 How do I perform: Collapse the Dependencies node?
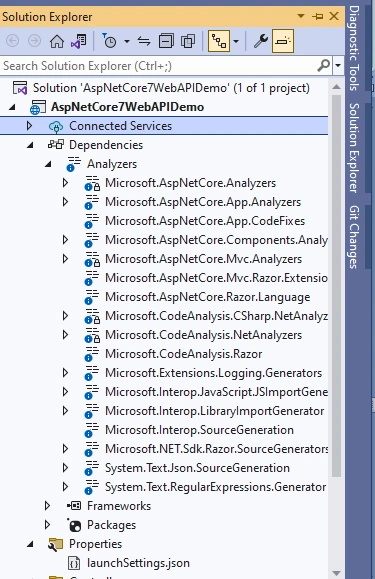click(x=30, y=145)
